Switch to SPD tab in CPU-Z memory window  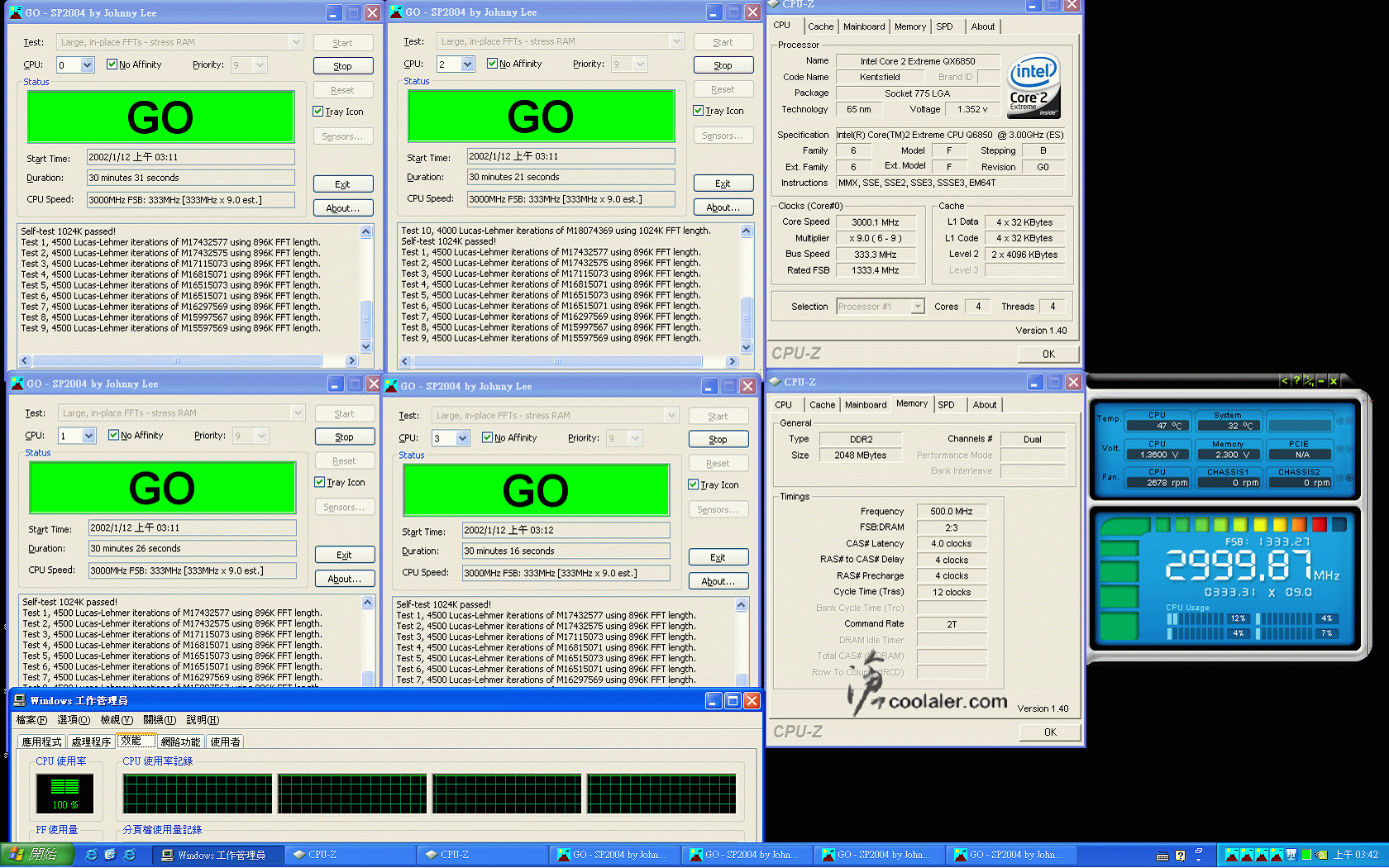click(947, 405)
